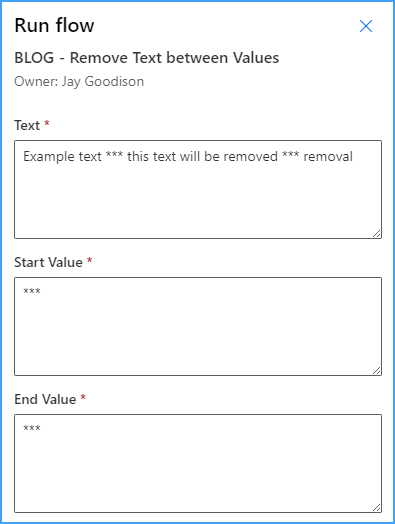
Task: Click the red asterisk beside Text
Action: (x=47, y=123)
